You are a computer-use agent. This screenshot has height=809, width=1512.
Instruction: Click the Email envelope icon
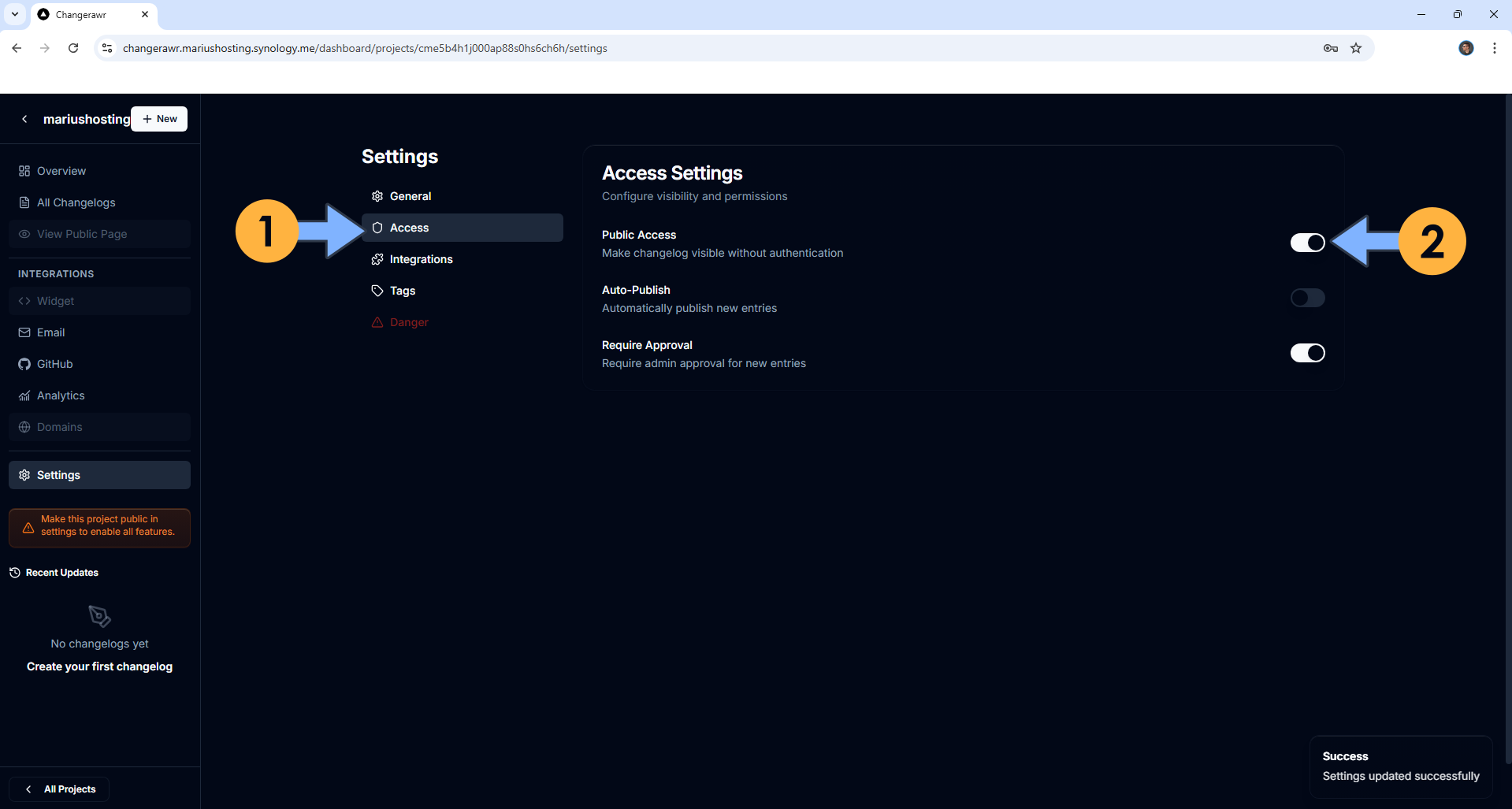pyautogui.click(x=24, y=332)
